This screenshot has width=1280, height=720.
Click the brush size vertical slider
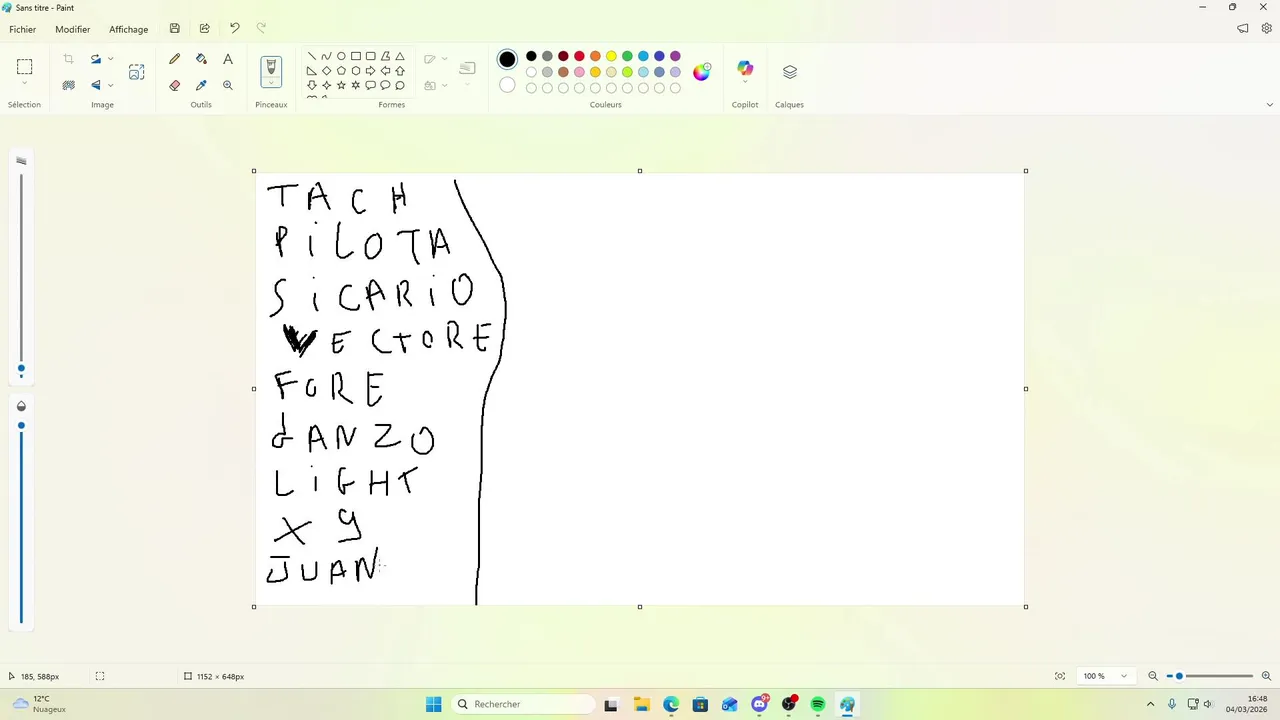[21, 274]
